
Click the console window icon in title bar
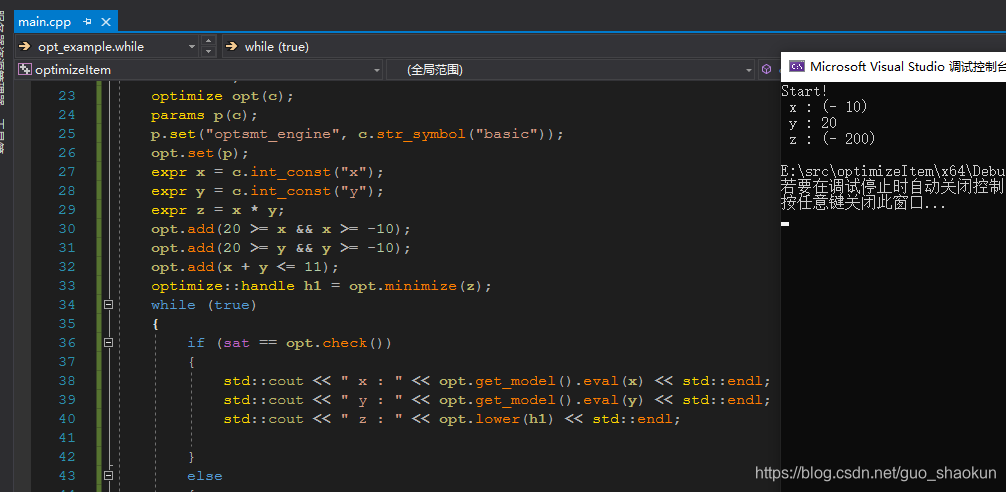(x=797, y=66)
